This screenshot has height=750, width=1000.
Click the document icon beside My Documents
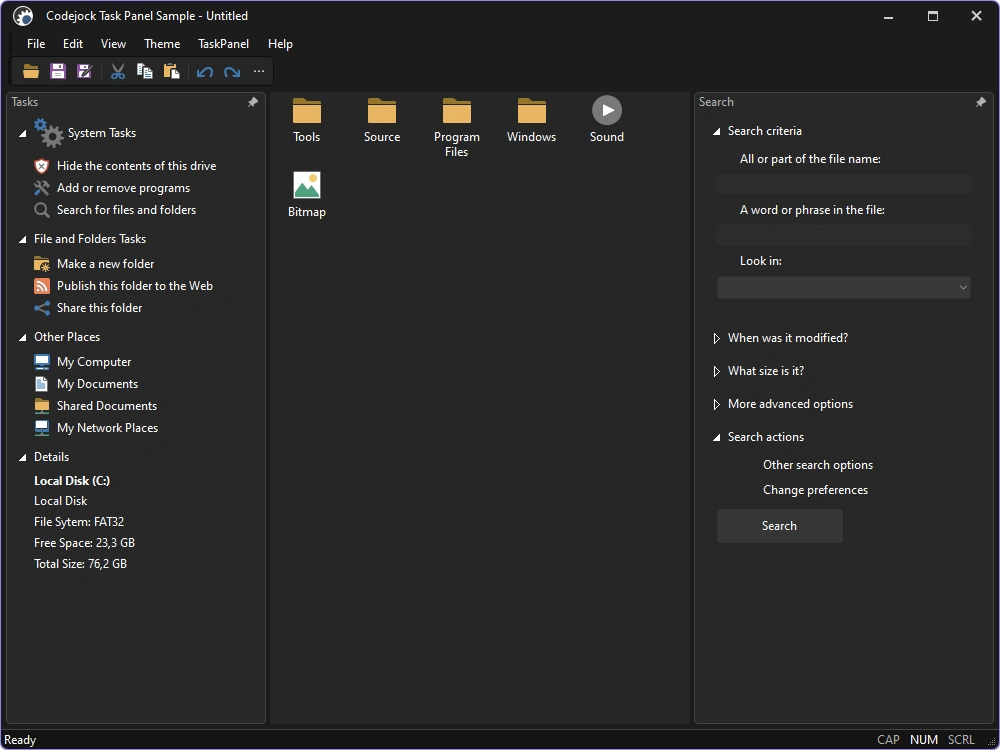(x=41, y=384)
